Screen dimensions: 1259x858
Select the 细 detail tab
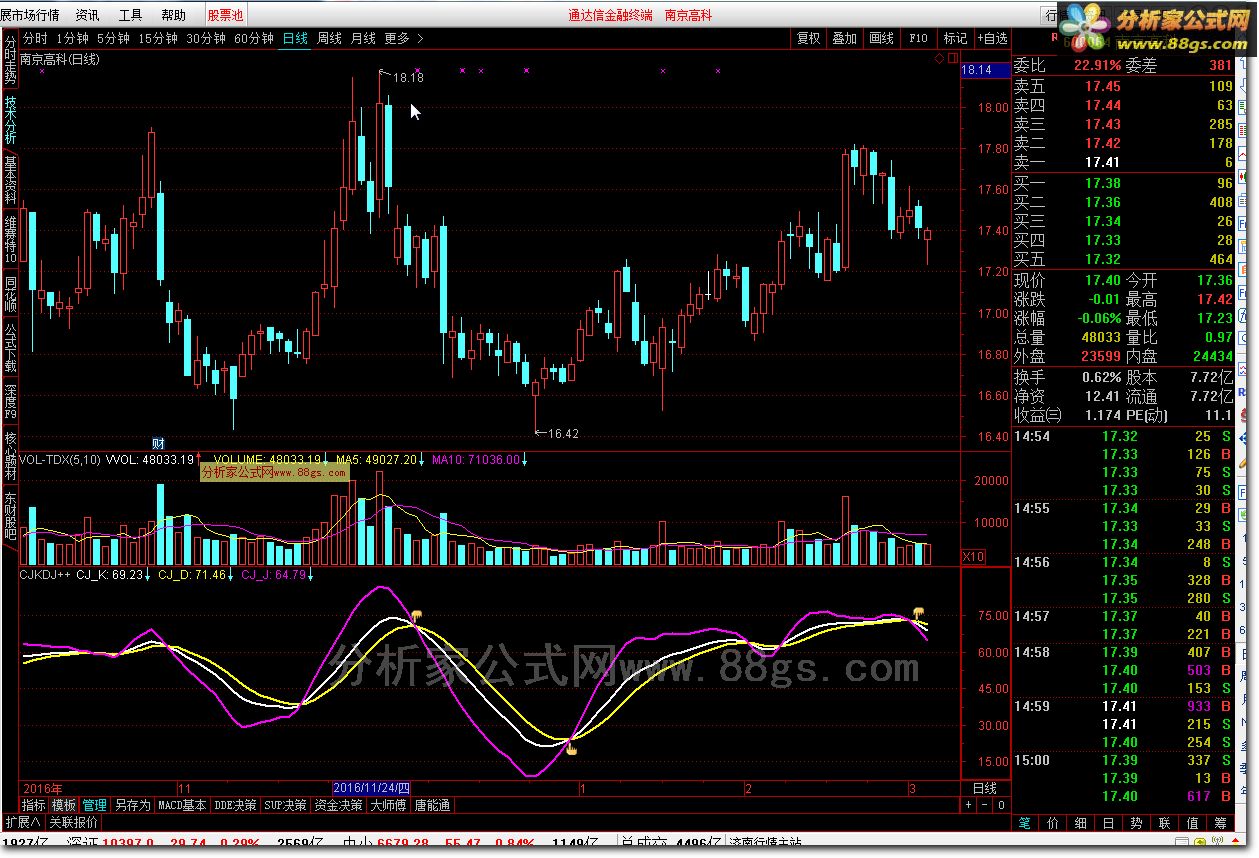coord(1081,824)
